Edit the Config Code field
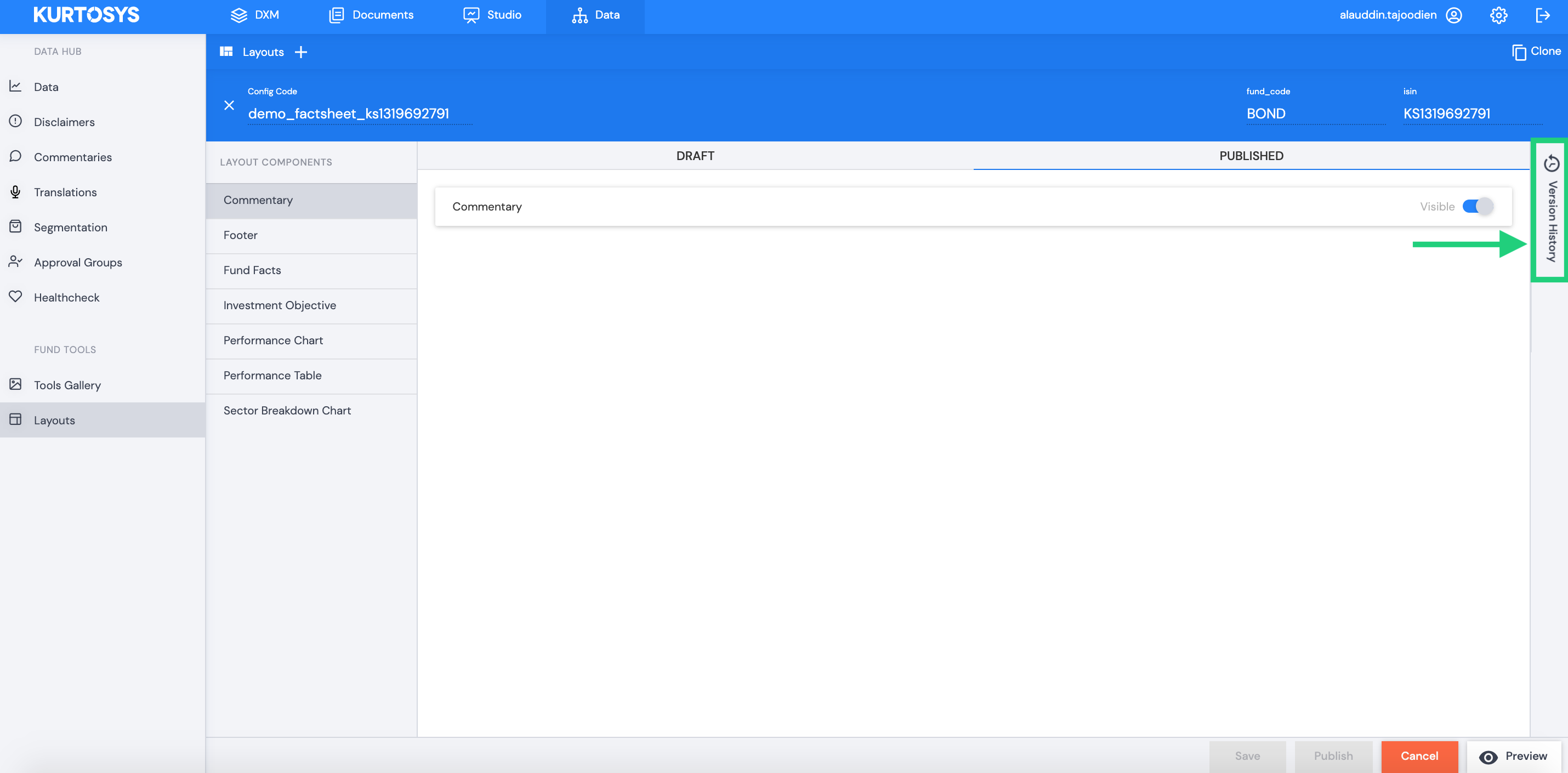The height and width of the screenshot is (773, 1568). [x=360, y=114]
